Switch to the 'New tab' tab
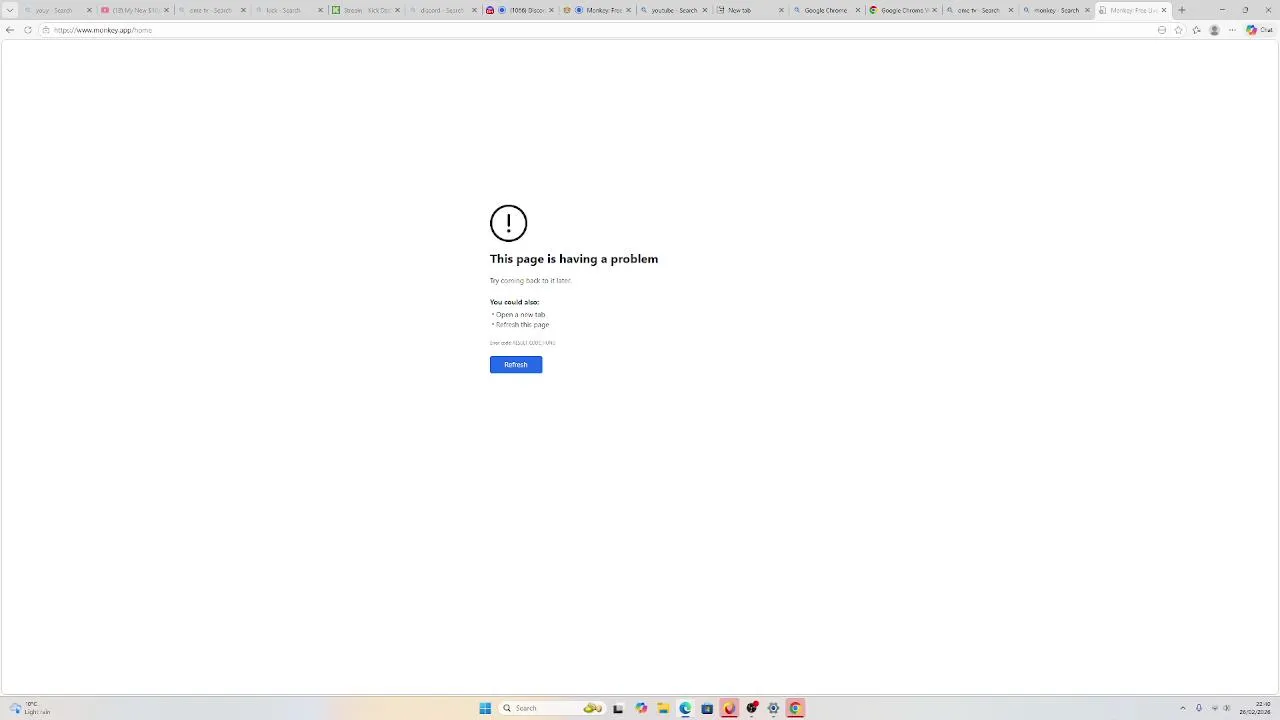Viewport: 1280px width, 720px height. coord(750,10)
